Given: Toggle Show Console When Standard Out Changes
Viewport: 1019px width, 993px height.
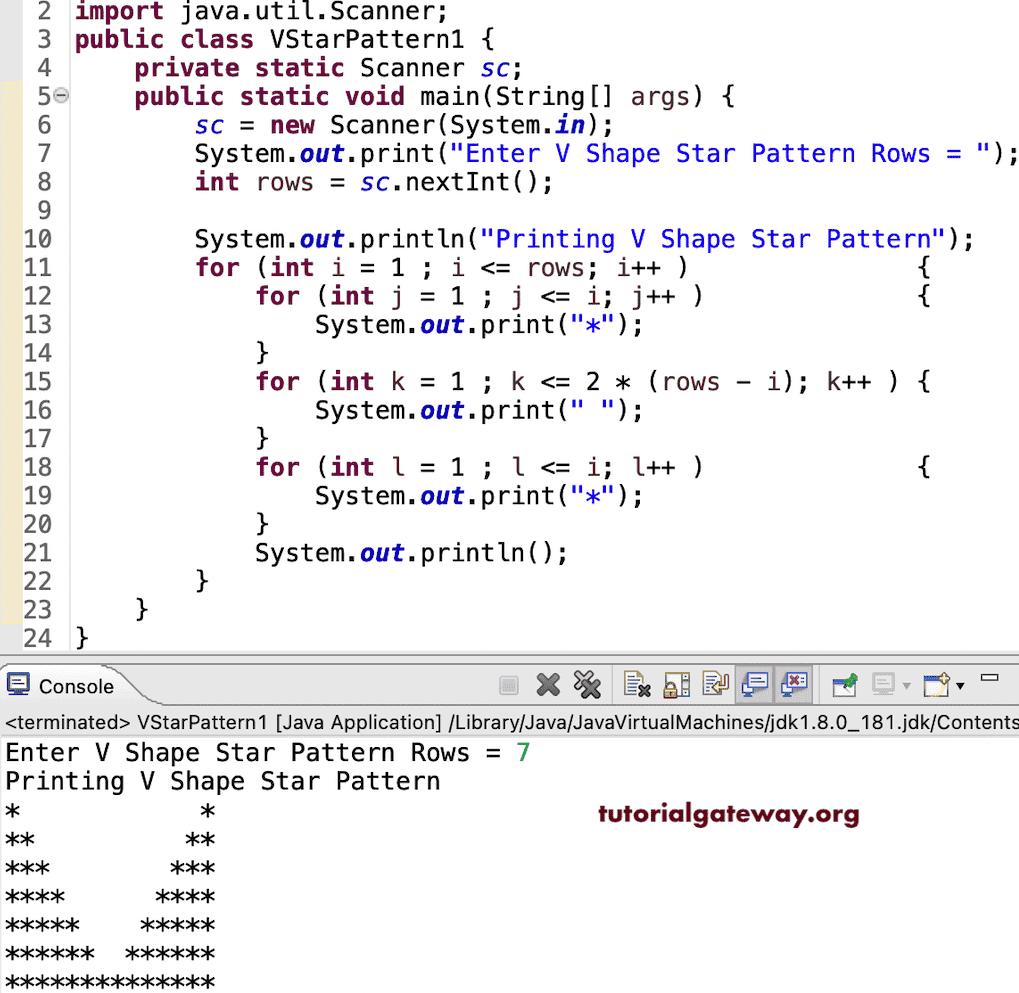Looking at the screenshot, I should [755, 684].
